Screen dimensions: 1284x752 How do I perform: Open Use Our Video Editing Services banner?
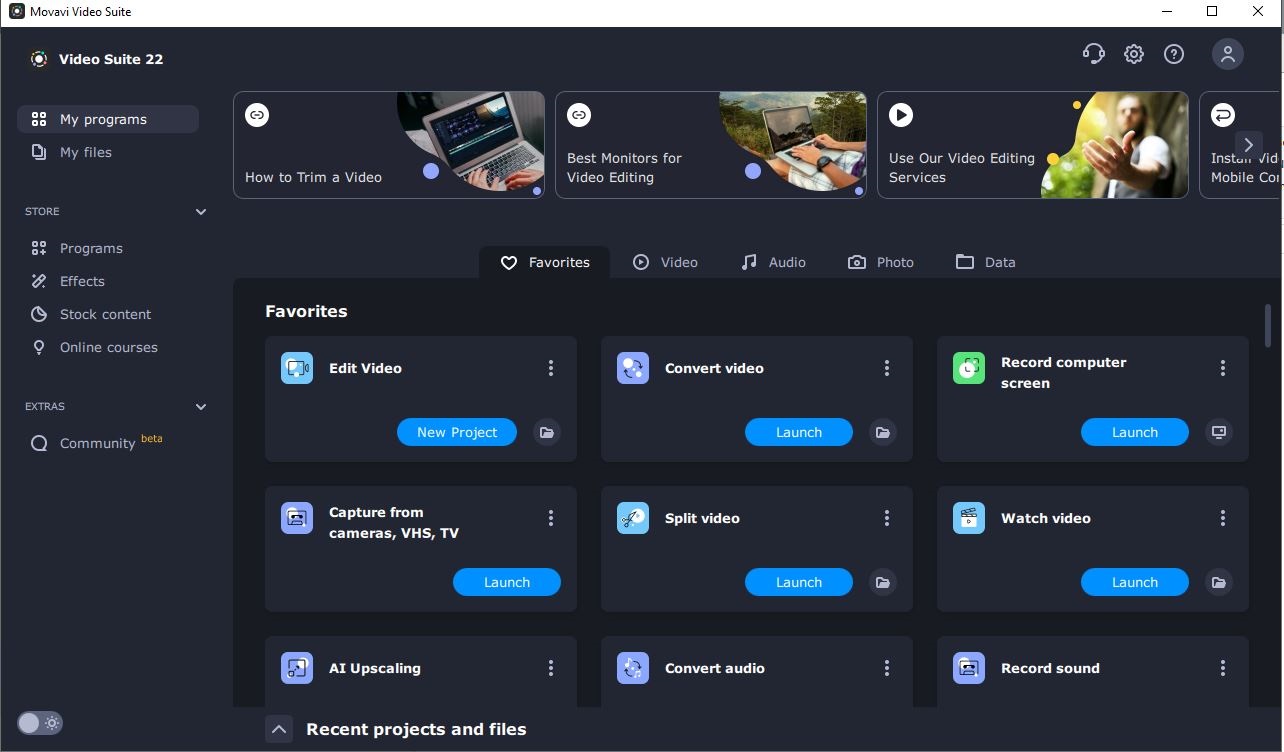[1033, 145]
